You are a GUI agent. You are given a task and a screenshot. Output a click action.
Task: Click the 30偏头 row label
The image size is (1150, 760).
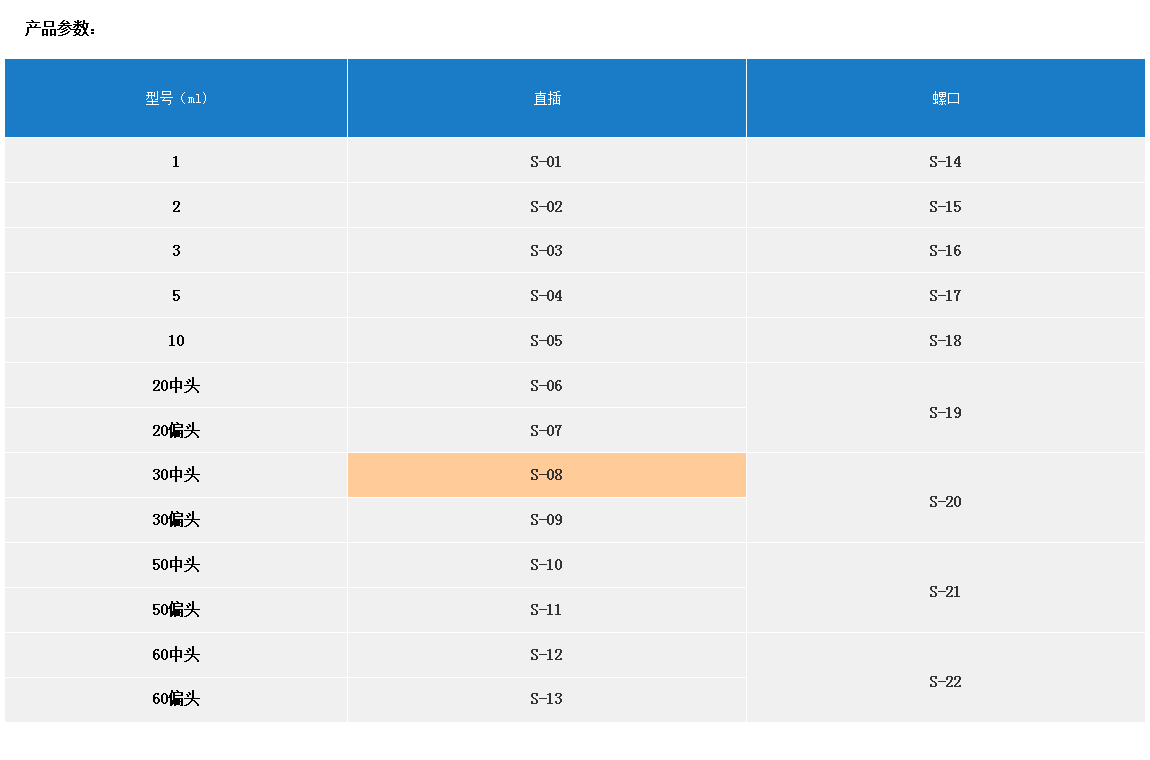click(x=176, y=520)
